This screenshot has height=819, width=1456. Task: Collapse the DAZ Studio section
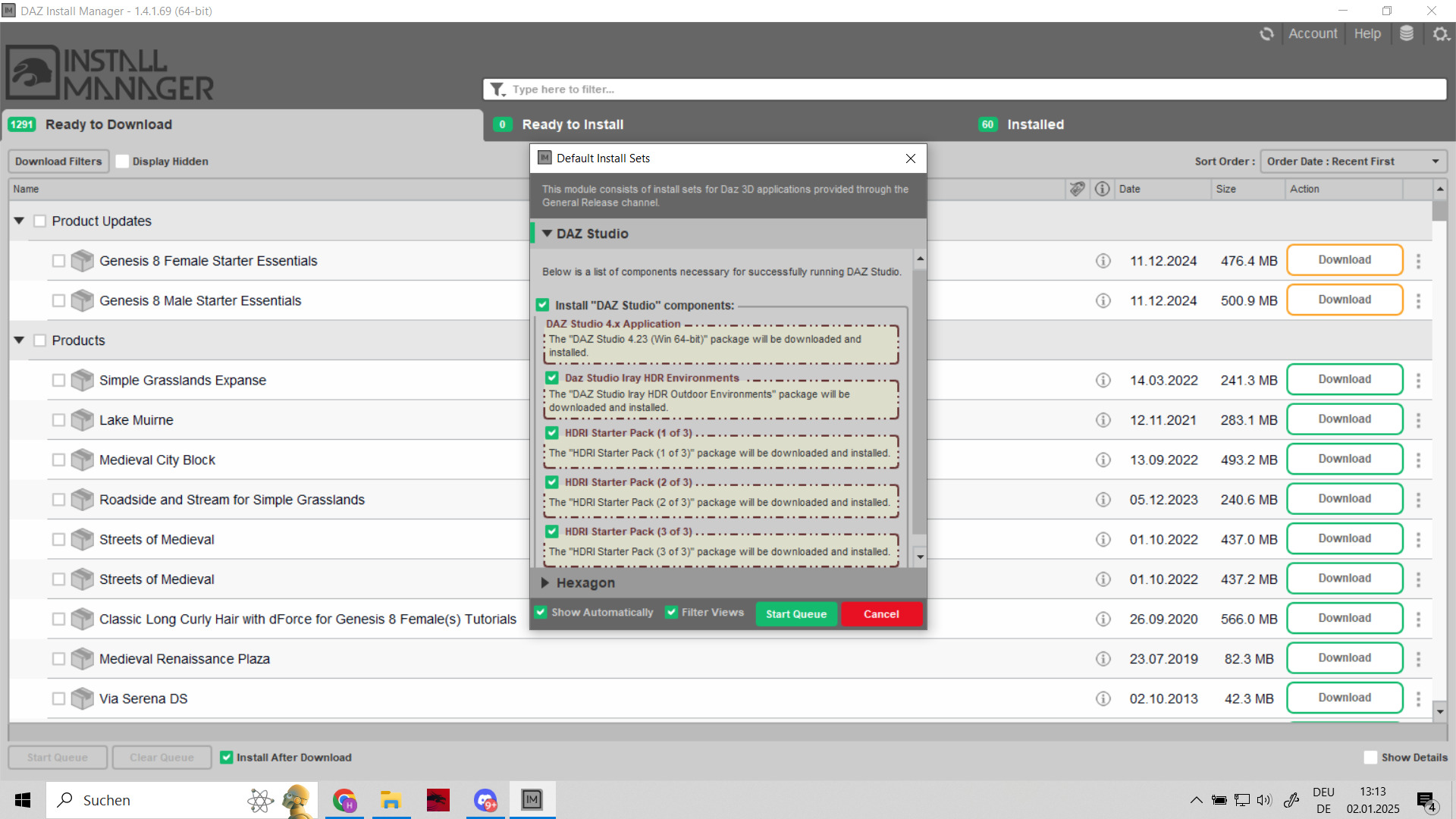point(547,234)
